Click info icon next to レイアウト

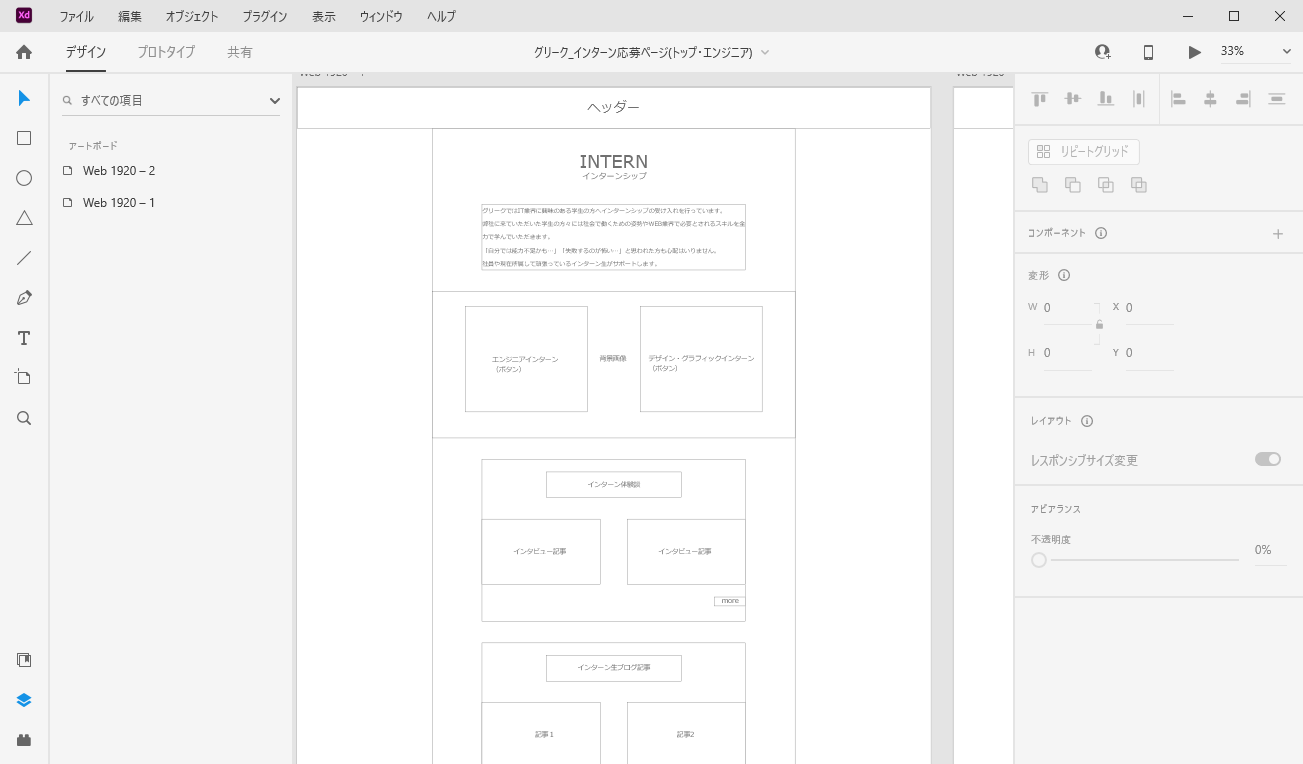pos(1087,421)
